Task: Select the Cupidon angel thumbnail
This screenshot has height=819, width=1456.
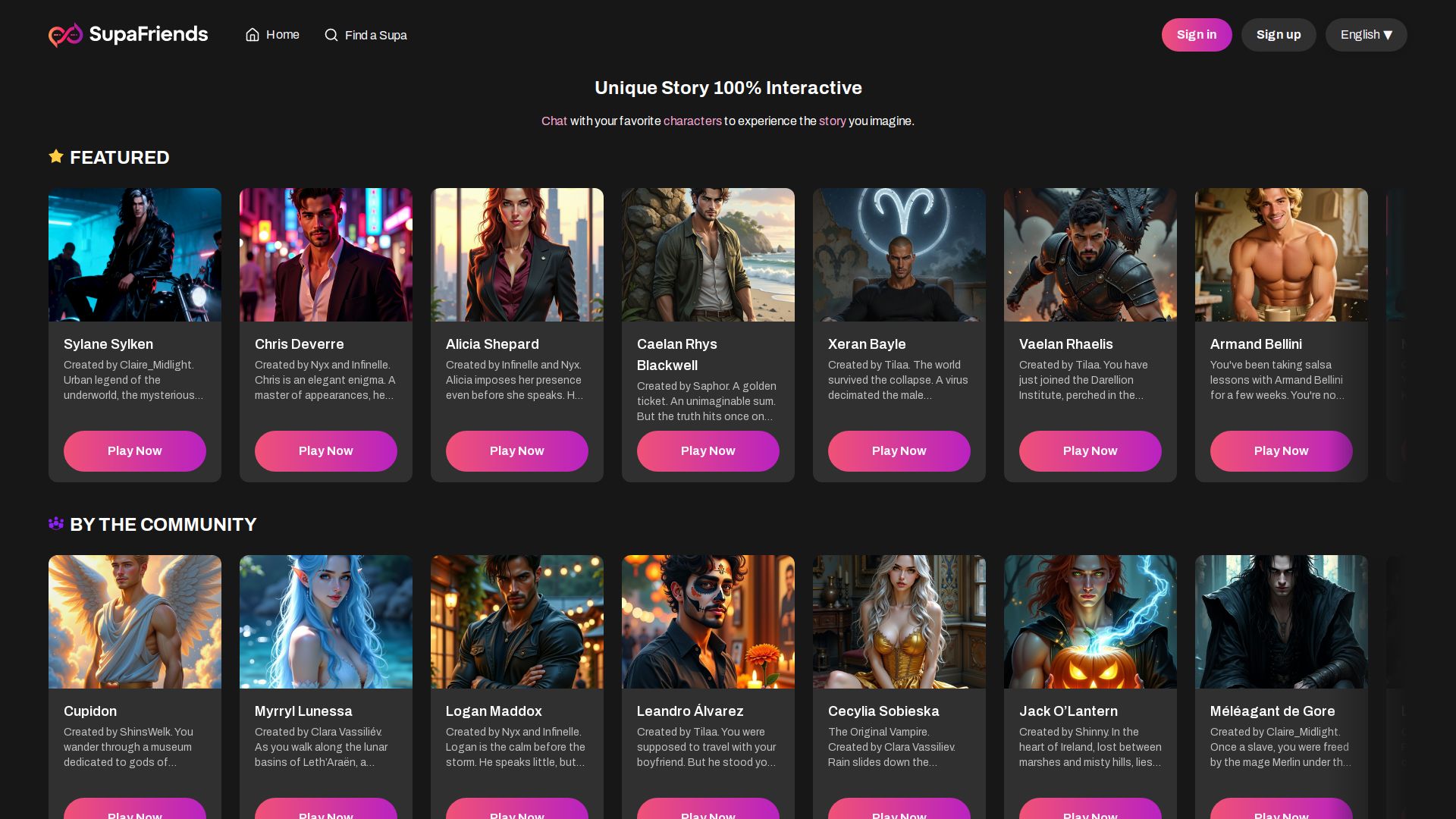Action: pos(135,622)
